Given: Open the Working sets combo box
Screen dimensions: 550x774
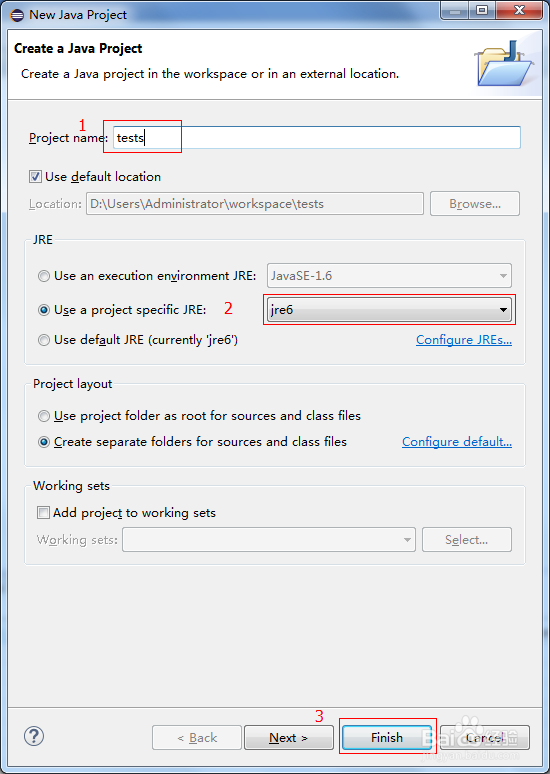Looking at the screenshot, I should (x=269, y=540).
